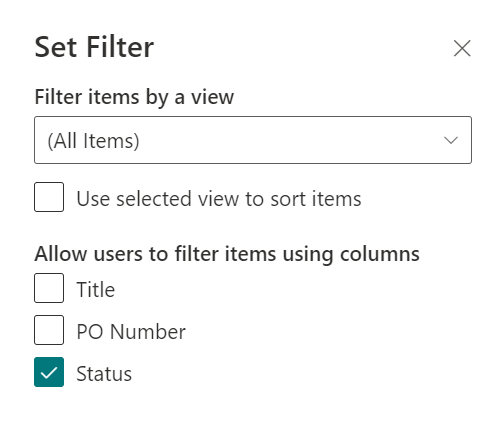The width and height of the screenshot is (504, 421).
Task: Close the Set Filter panel with X icon
Action: [x=462, y=48]
